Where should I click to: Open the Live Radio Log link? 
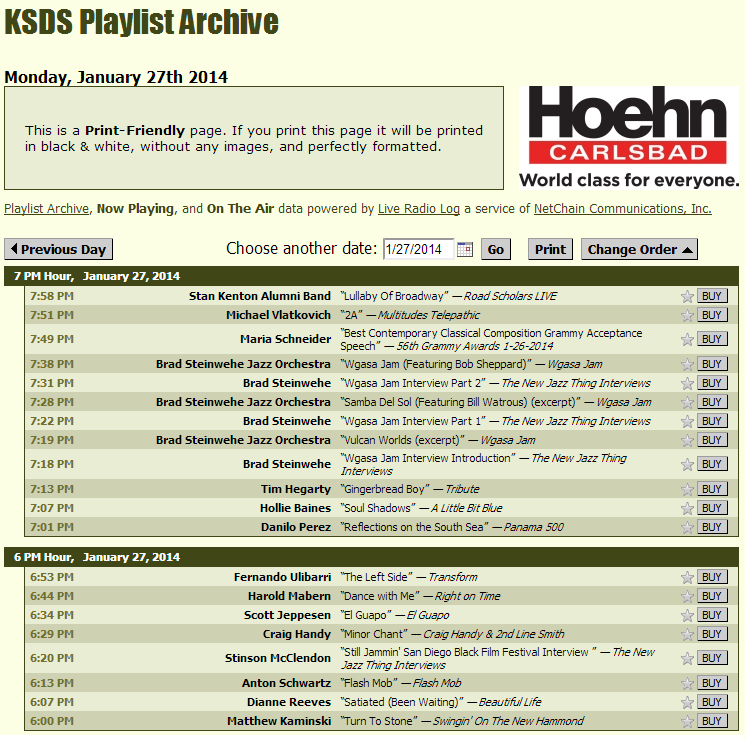(420, 209)
